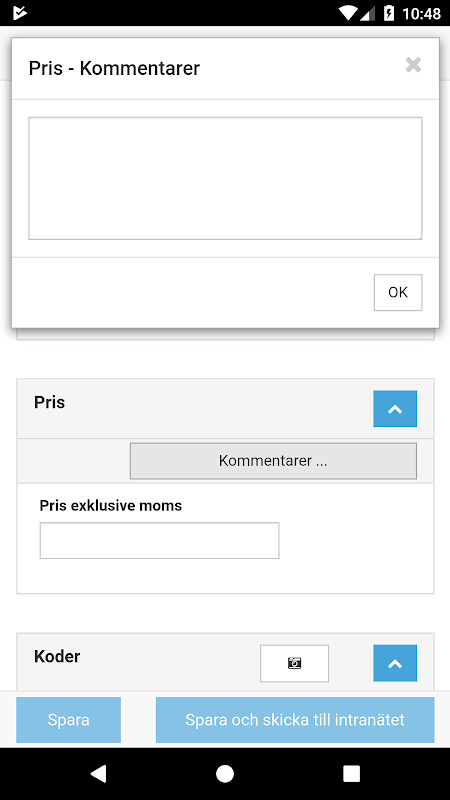
Task: Click the text area resize grip corner
Action: pos(418,236)
